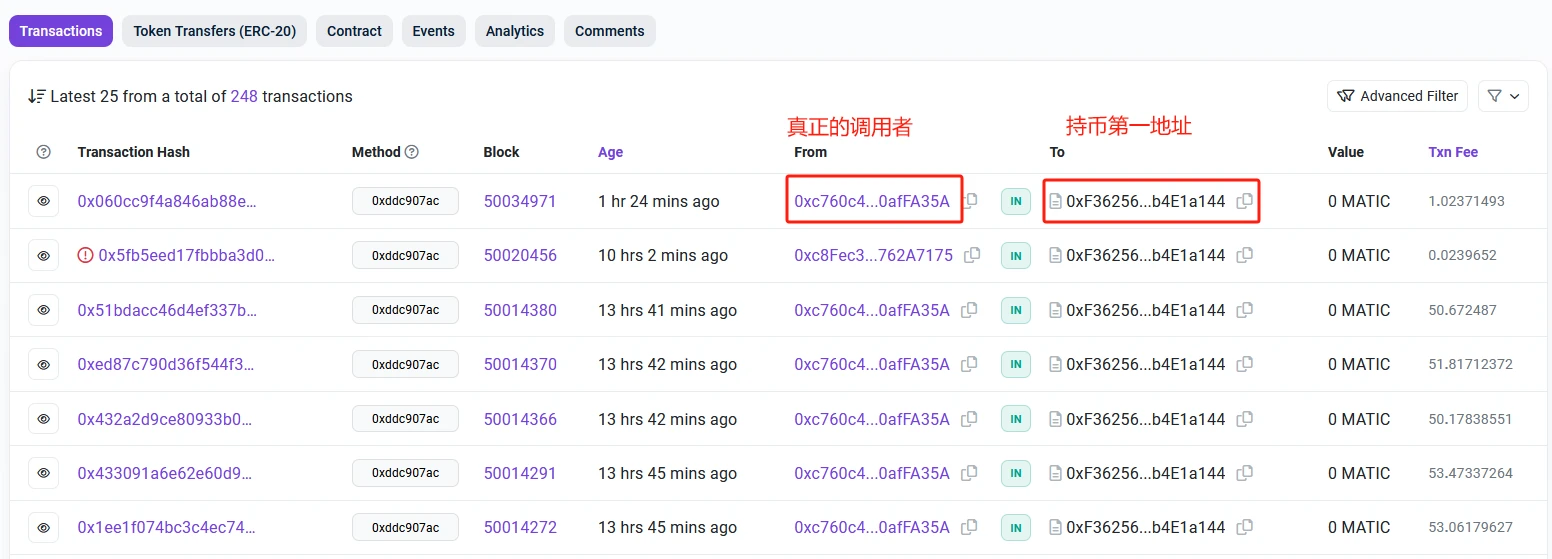Click contract file icon in block 50014366 row
This screenshot has height=559, width=1552.
(x=1055, y=419)
